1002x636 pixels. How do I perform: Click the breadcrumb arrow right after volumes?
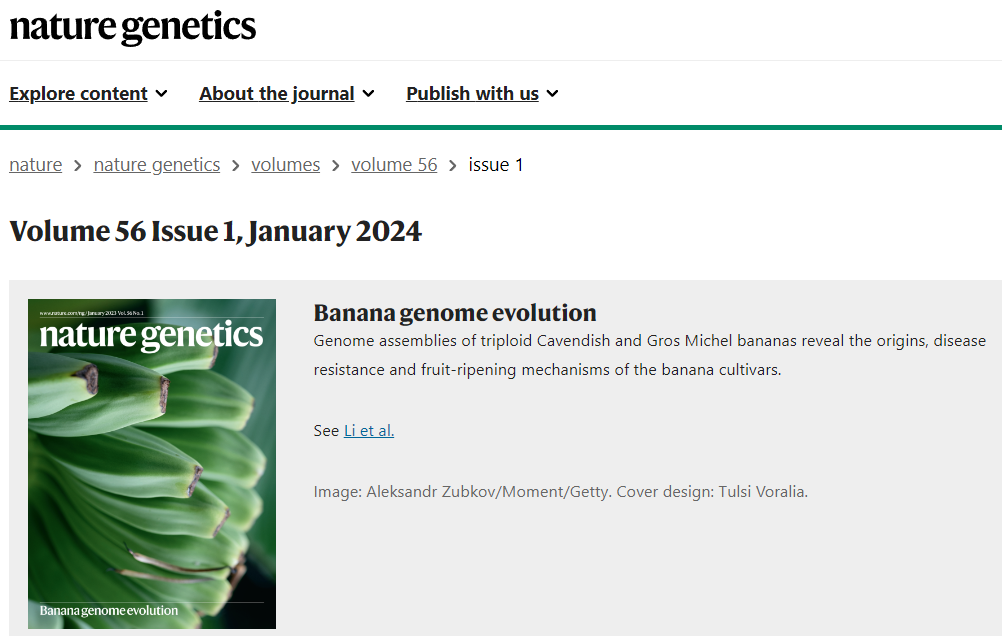336,166
